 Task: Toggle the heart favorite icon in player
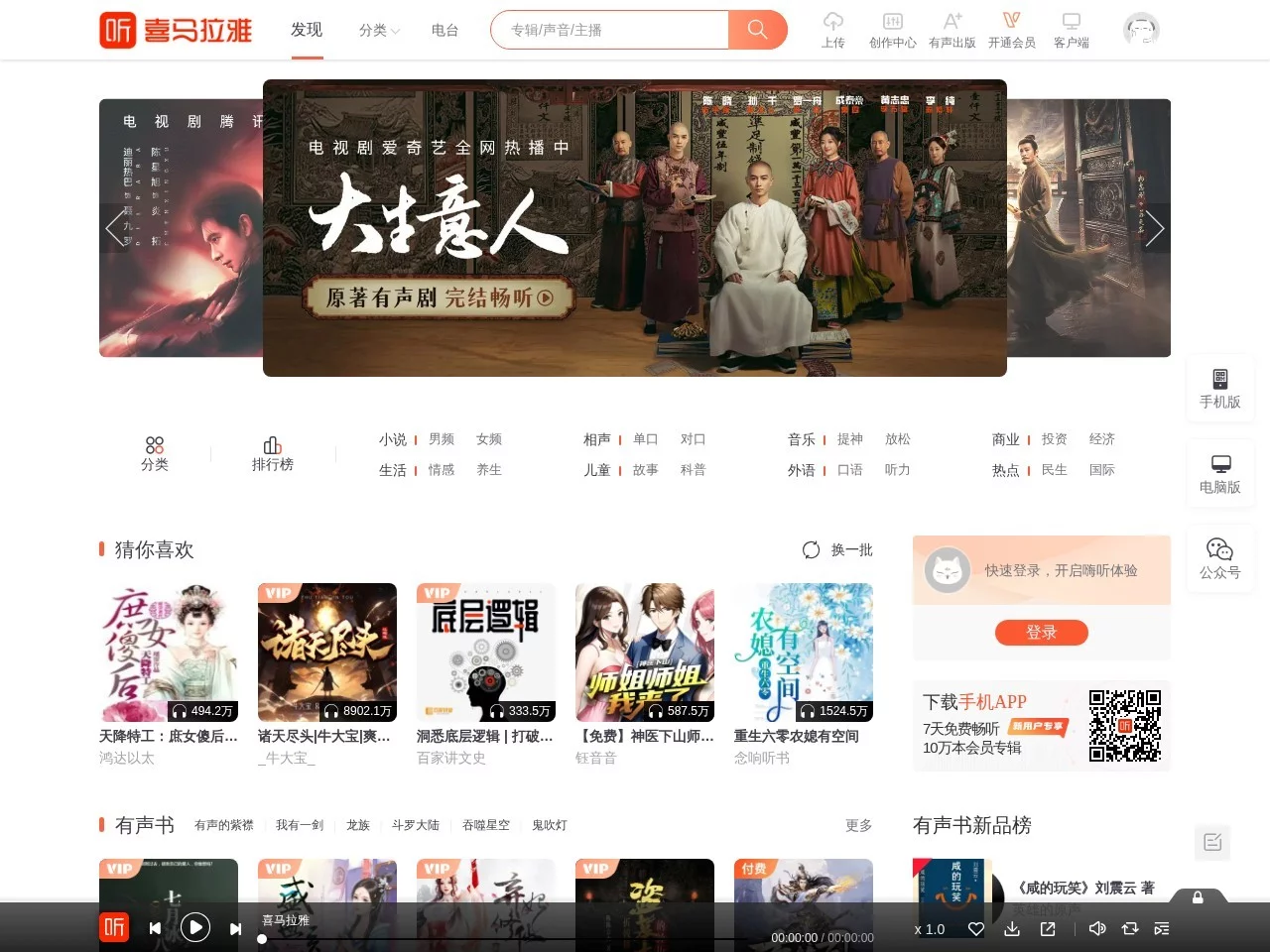(976, 928)
